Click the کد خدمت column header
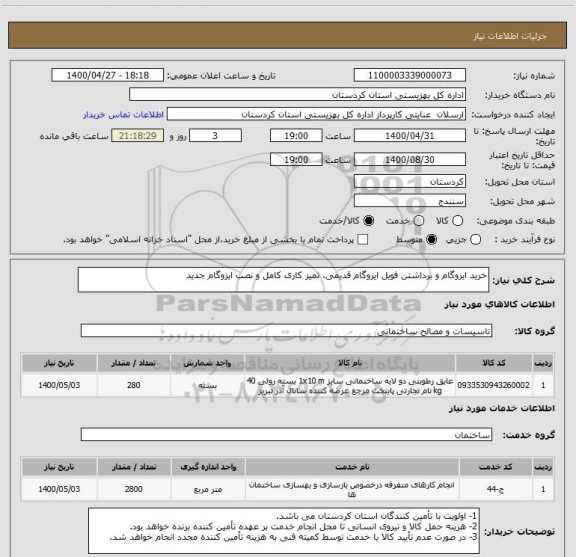Viewport: 576px width, 557px height. (496, 467)
